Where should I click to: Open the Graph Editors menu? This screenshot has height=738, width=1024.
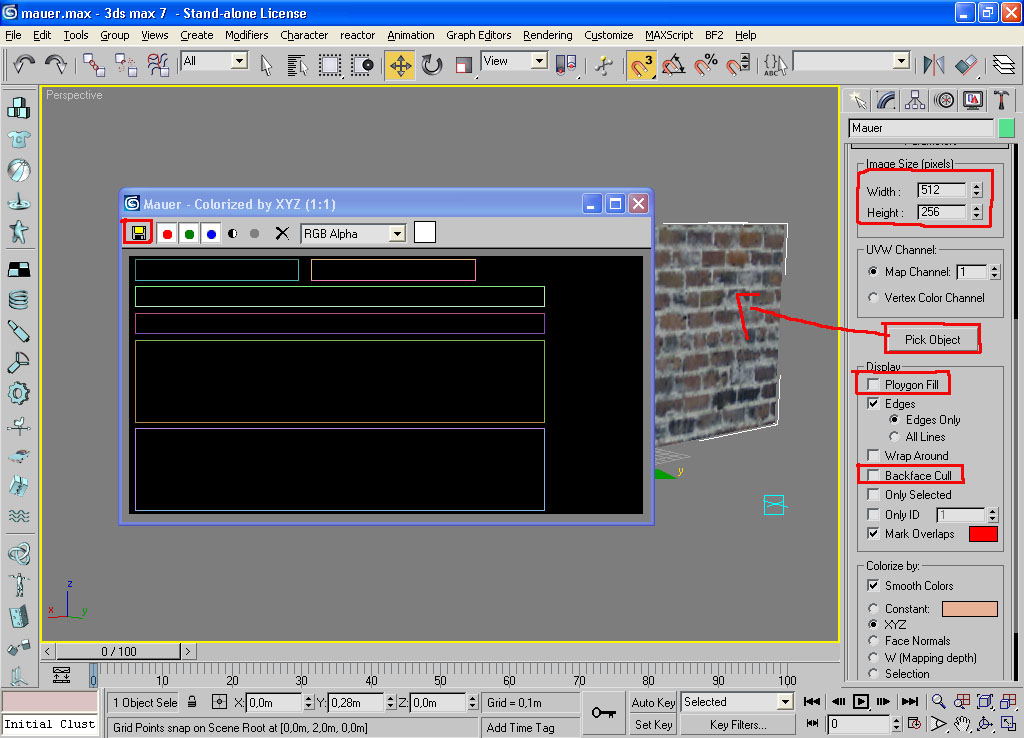point(479,35)
